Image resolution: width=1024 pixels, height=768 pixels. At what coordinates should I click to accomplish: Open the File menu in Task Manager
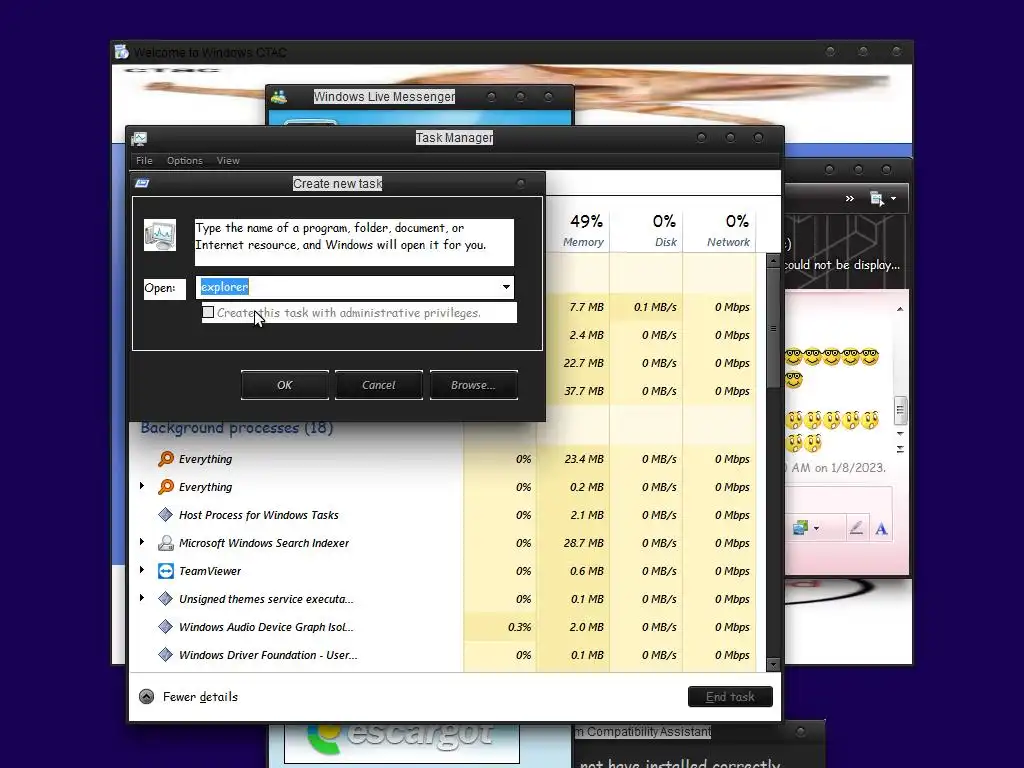tap(144, 161)
